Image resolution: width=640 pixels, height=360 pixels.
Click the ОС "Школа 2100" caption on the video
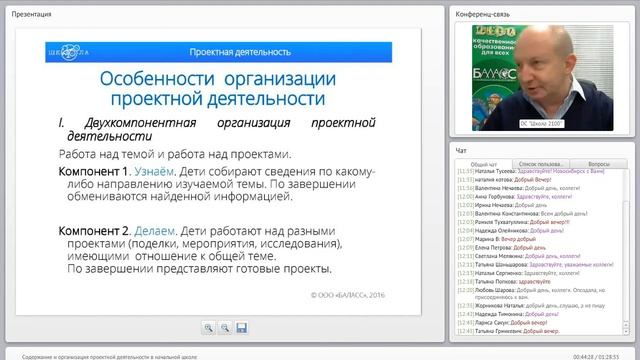pos(542,124)
